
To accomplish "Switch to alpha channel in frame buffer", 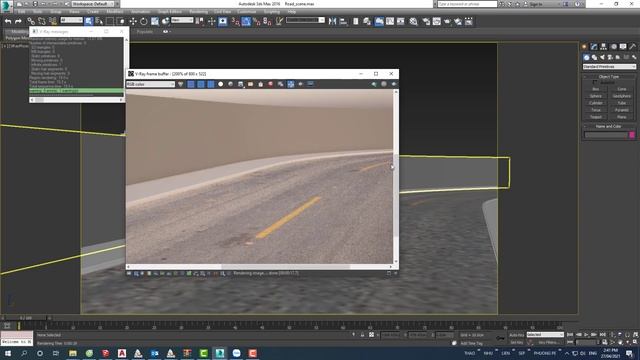I will (221, 84).
